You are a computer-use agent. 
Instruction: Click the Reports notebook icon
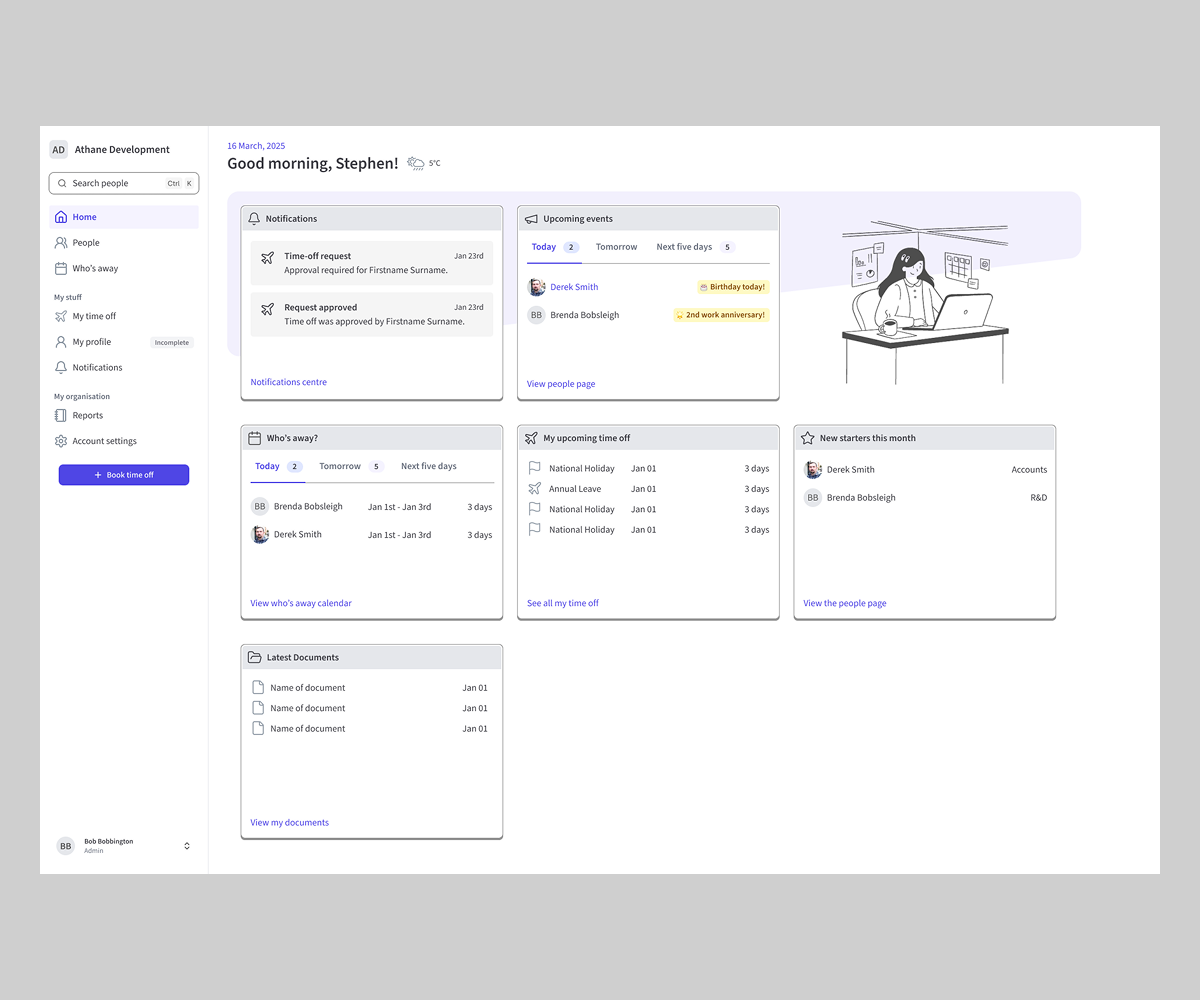pos(61,415)
